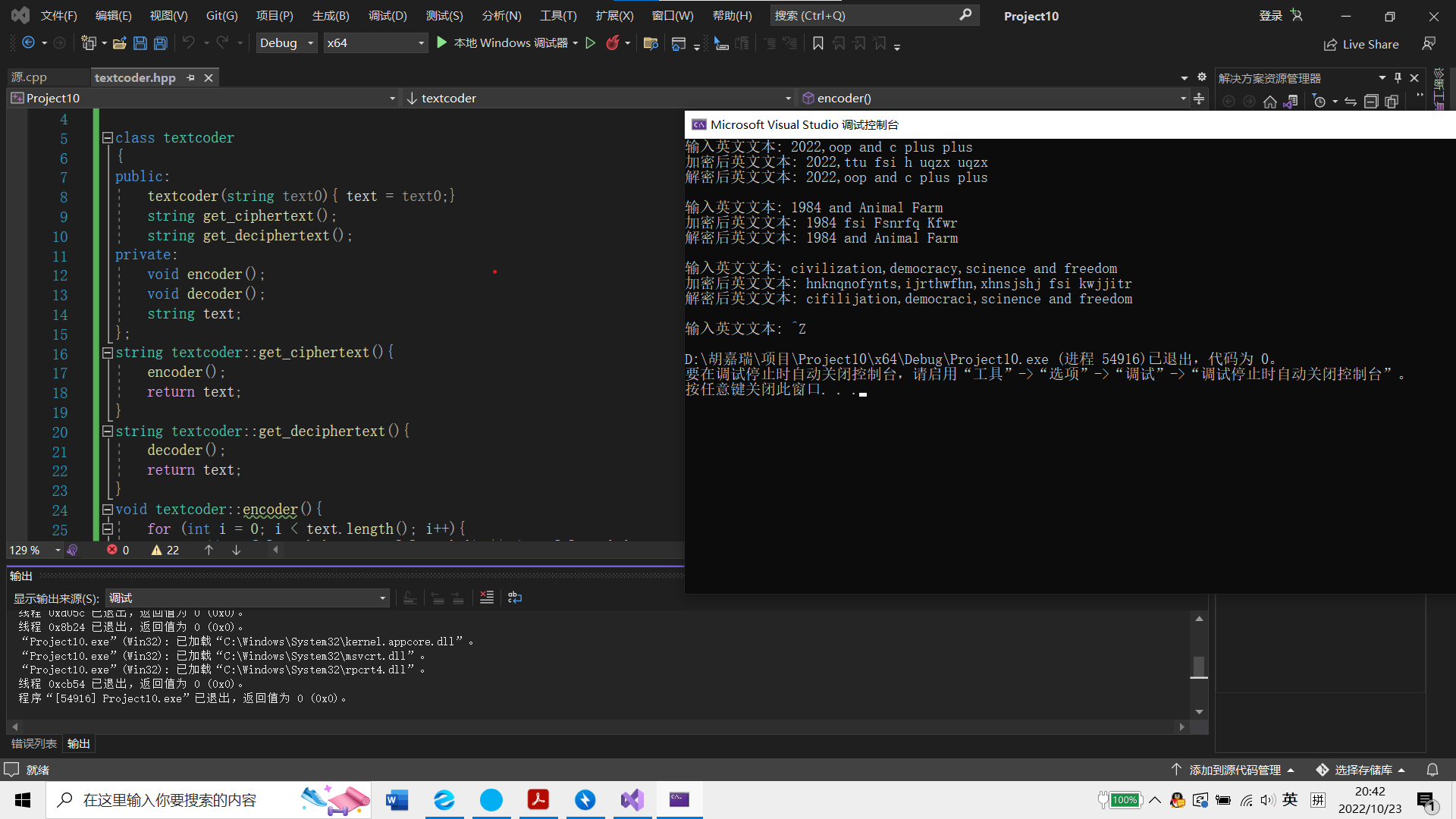Click Home icon in Solution Explorer toolbar
This screenshot has width=1456, height=819.
click(1270, 102)
